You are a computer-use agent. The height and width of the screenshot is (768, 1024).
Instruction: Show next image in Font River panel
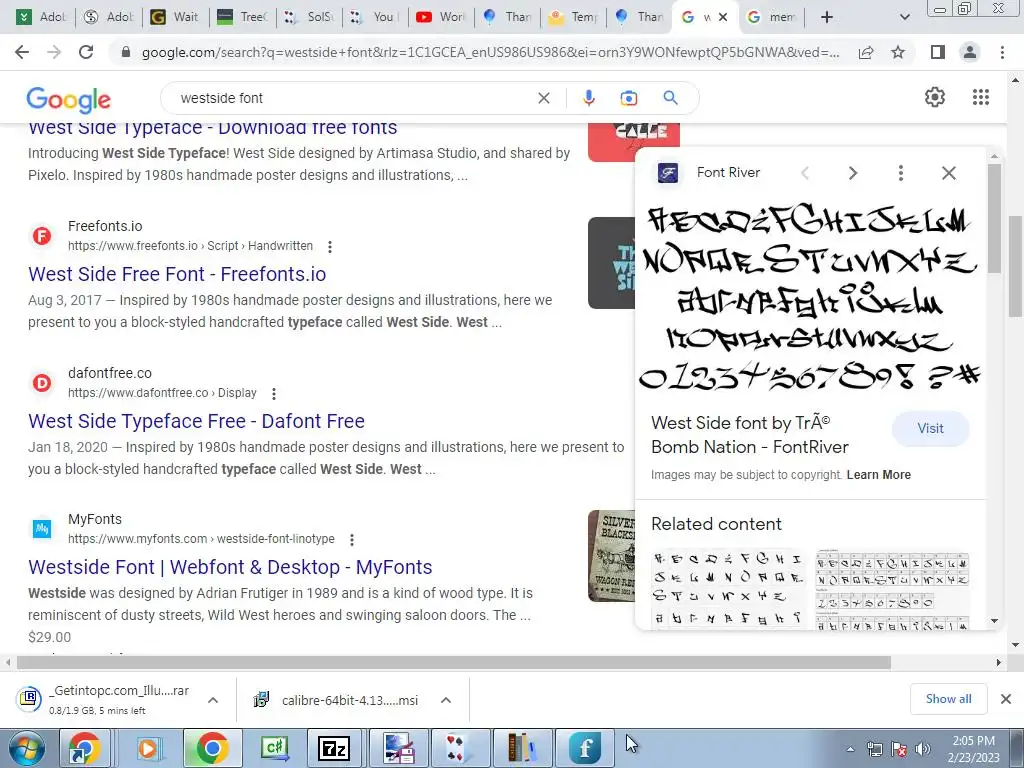tap(852, 173)
